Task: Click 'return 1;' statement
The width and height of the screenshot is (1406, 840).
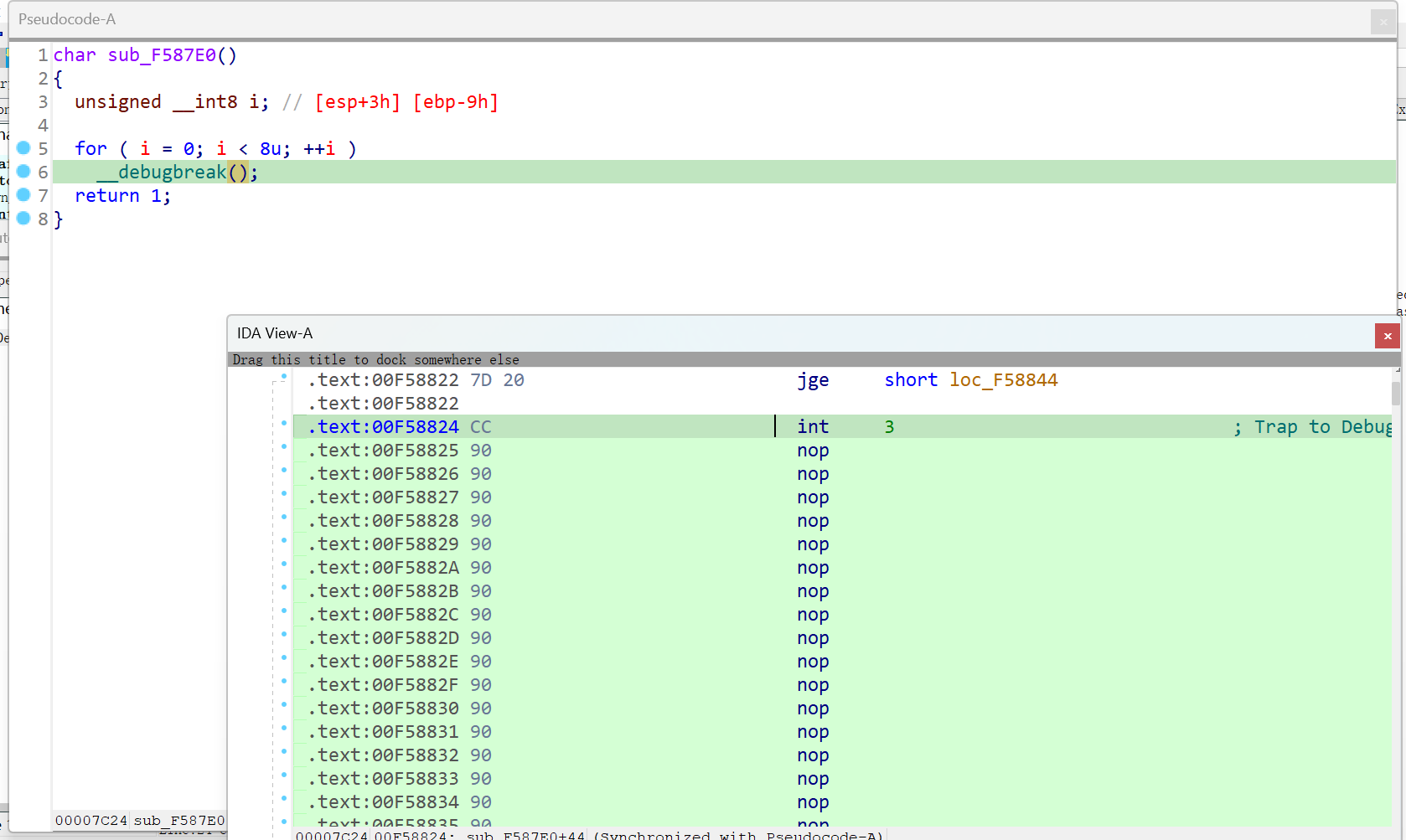Action: tap(122, 196)
